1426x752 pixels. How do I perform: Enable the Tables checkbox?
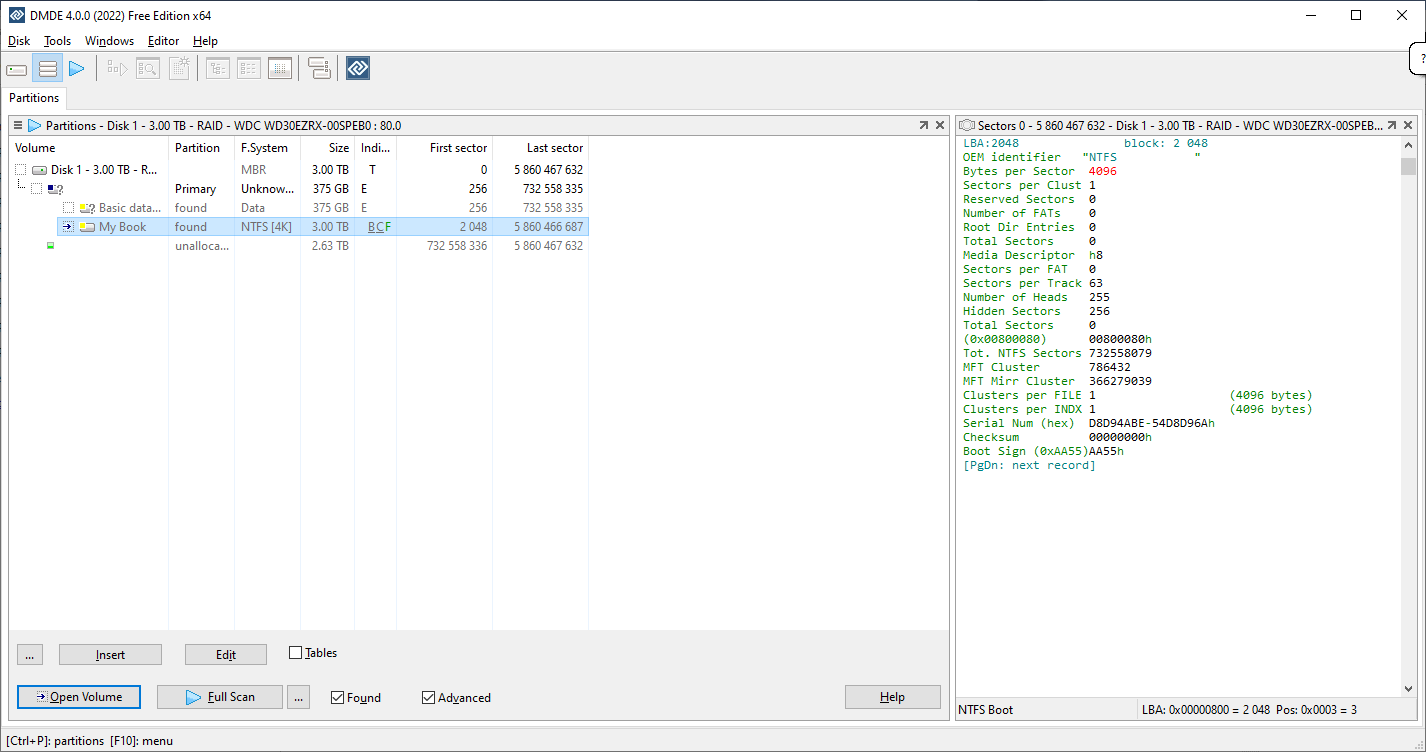tap(295, 653)
